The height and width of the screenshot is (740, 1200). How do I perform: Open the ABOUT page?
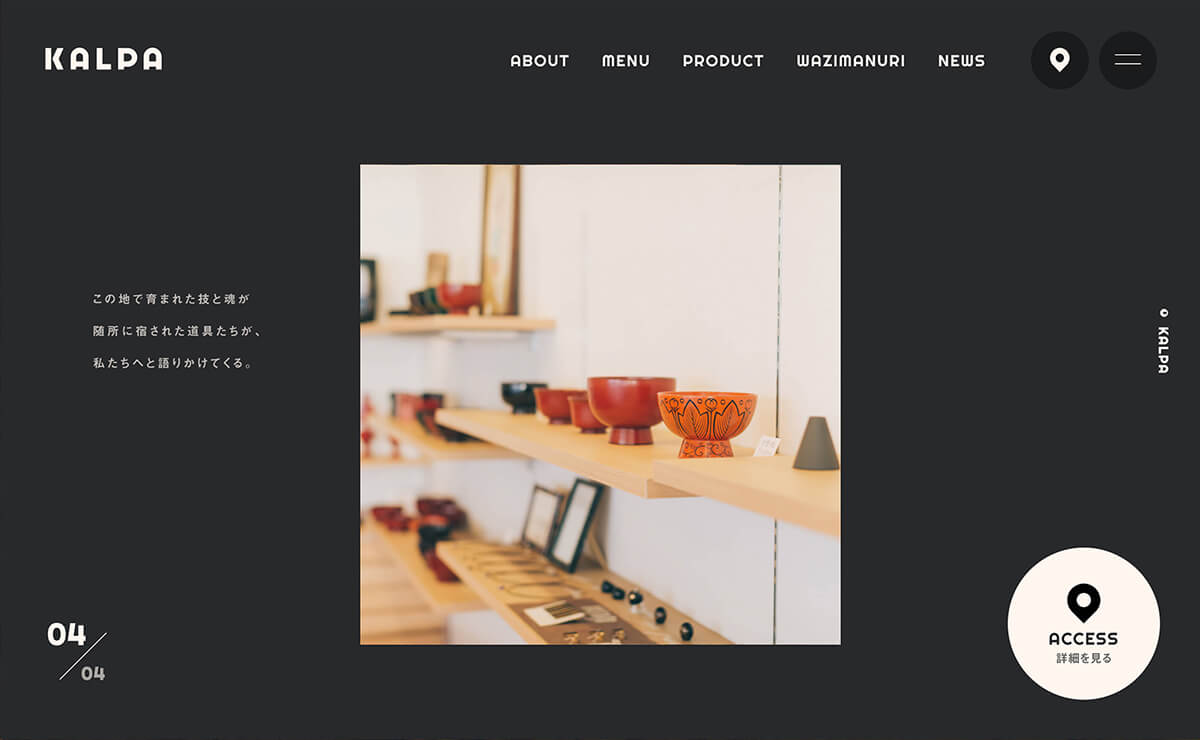[540, 61]
